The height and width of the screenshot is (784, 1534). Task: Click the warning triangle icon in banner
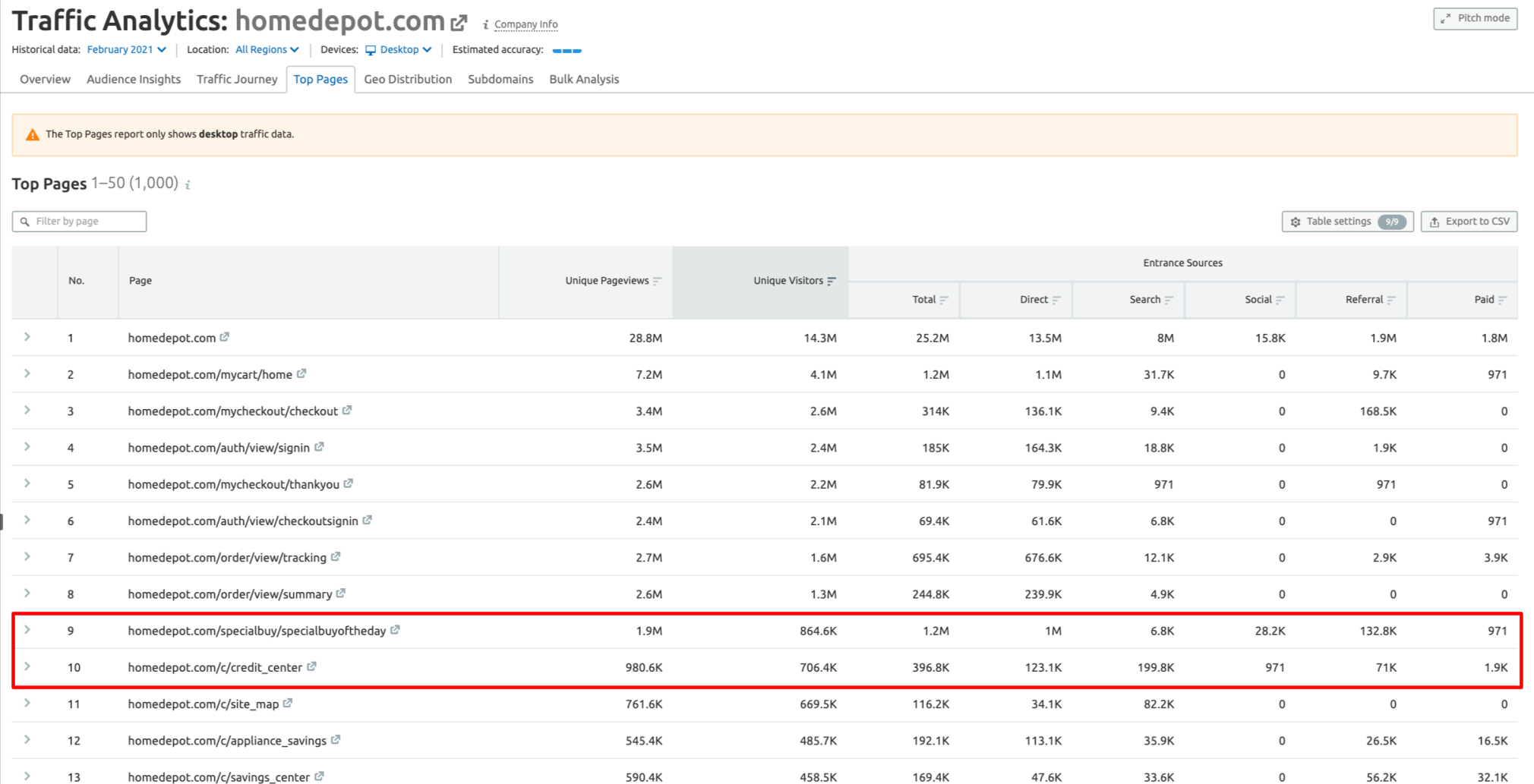[x=32, y=134]
